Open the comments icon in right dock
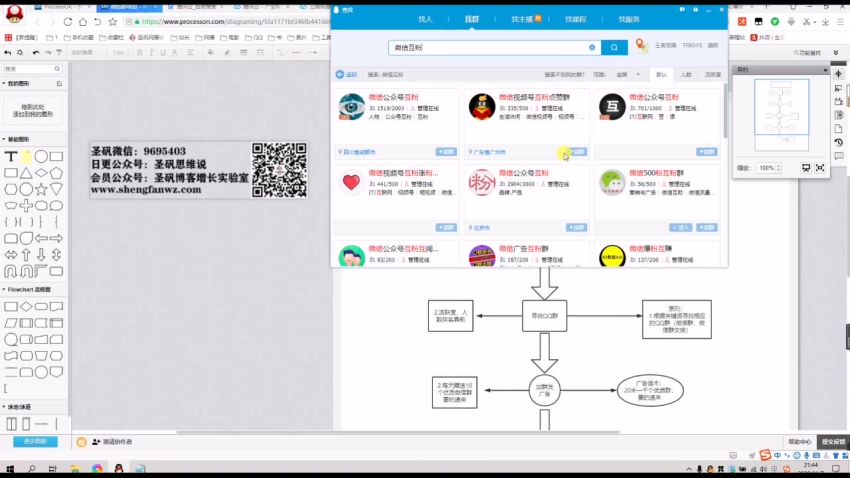The height and width of the screenshot is (478, 850). 839,156
